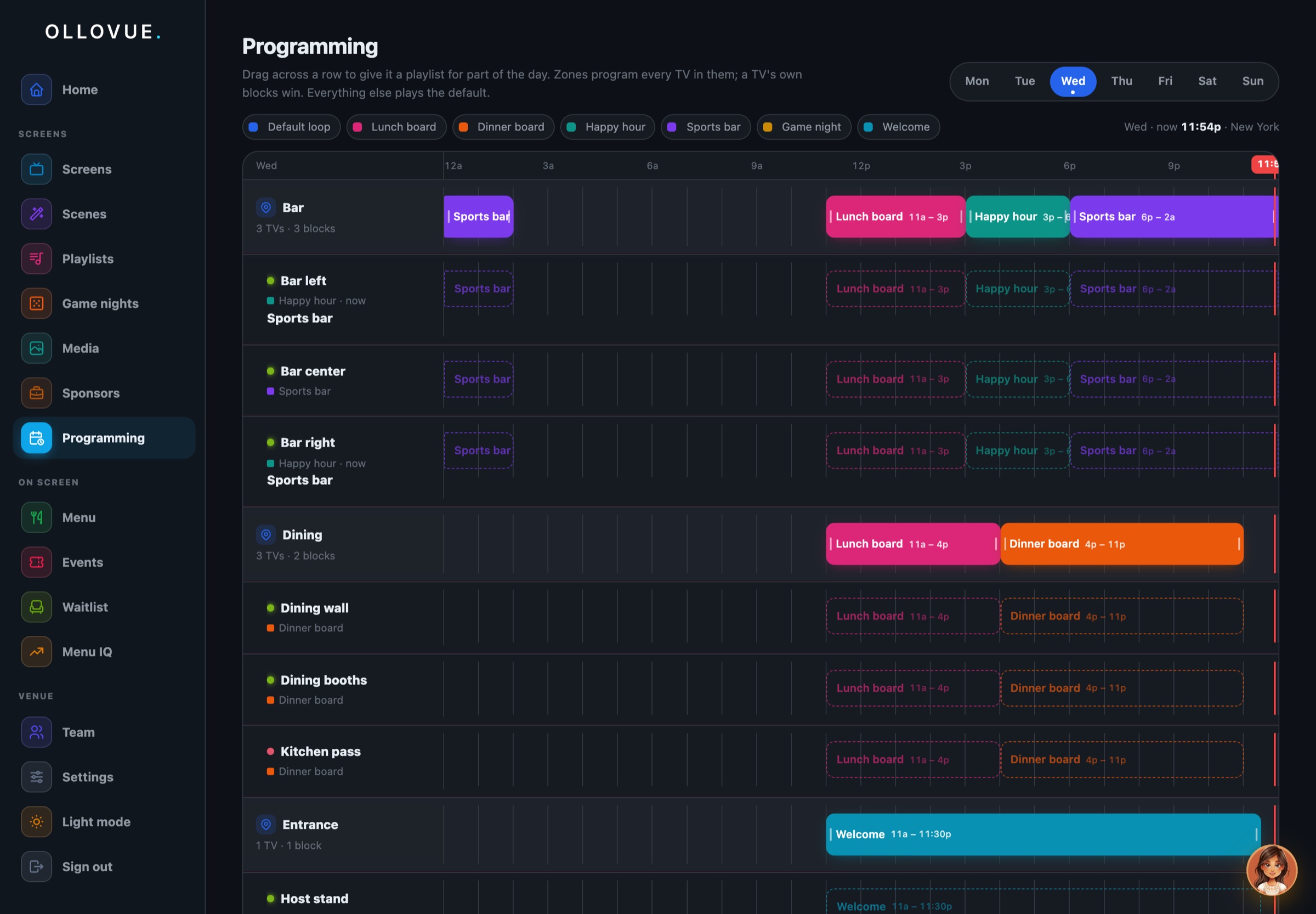Viewport: 1316px width, 914px height.
Task: Open the Menu fork and knife icon
Action: [x=36, y=518]
